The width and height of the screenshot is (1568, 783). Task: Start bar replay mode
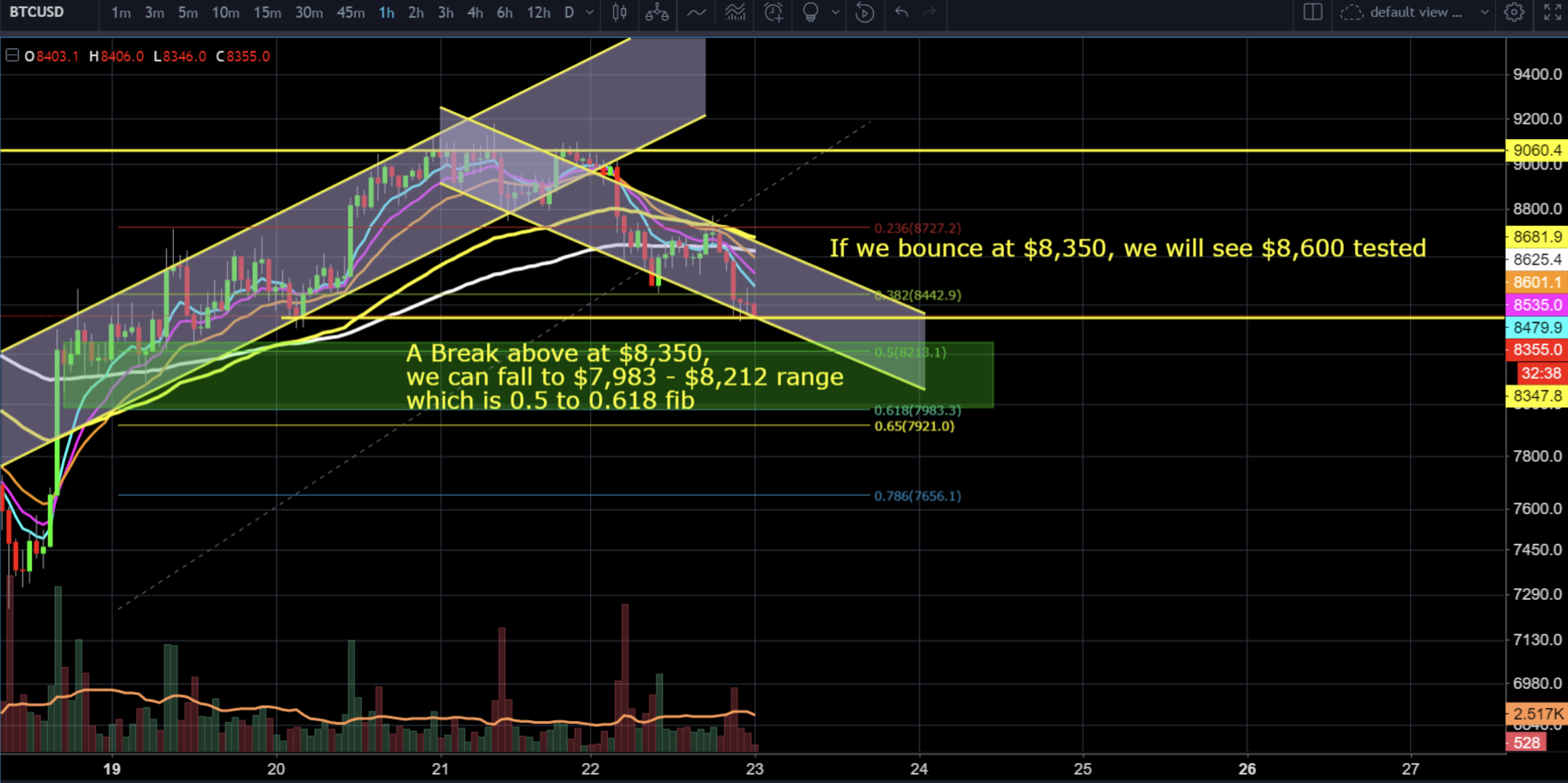pyautogui.click(x=865, y=12)
